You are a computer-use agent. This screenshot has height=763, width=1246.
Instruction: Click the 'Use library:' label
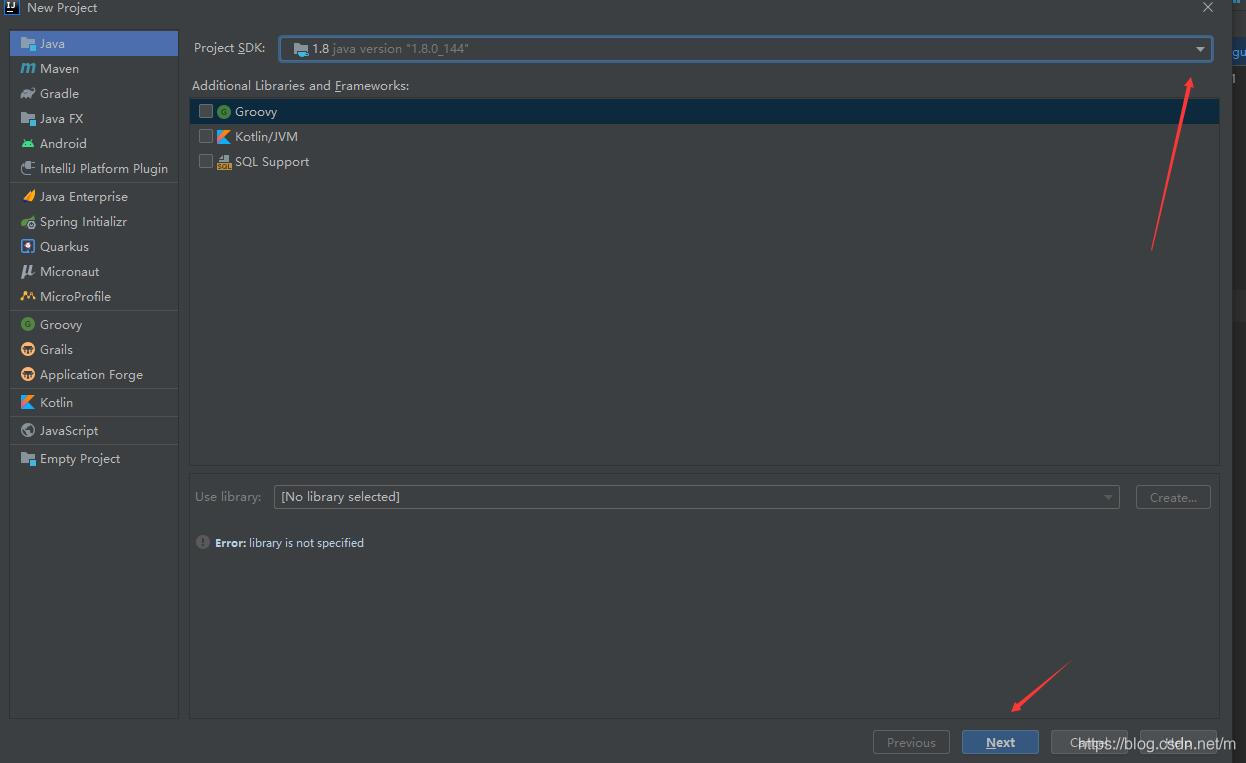228,497
